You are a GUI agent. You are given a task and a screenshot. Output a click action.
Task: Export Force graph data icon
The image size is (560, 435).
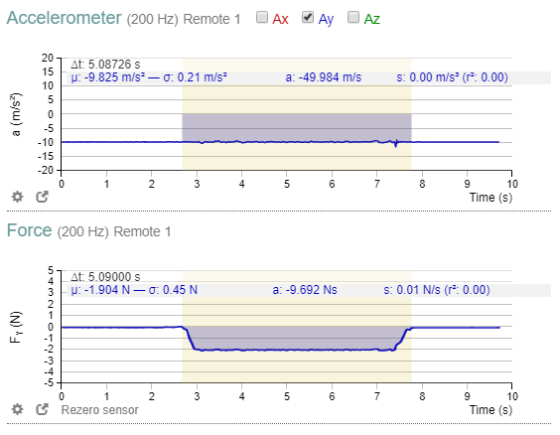(42, 409)
